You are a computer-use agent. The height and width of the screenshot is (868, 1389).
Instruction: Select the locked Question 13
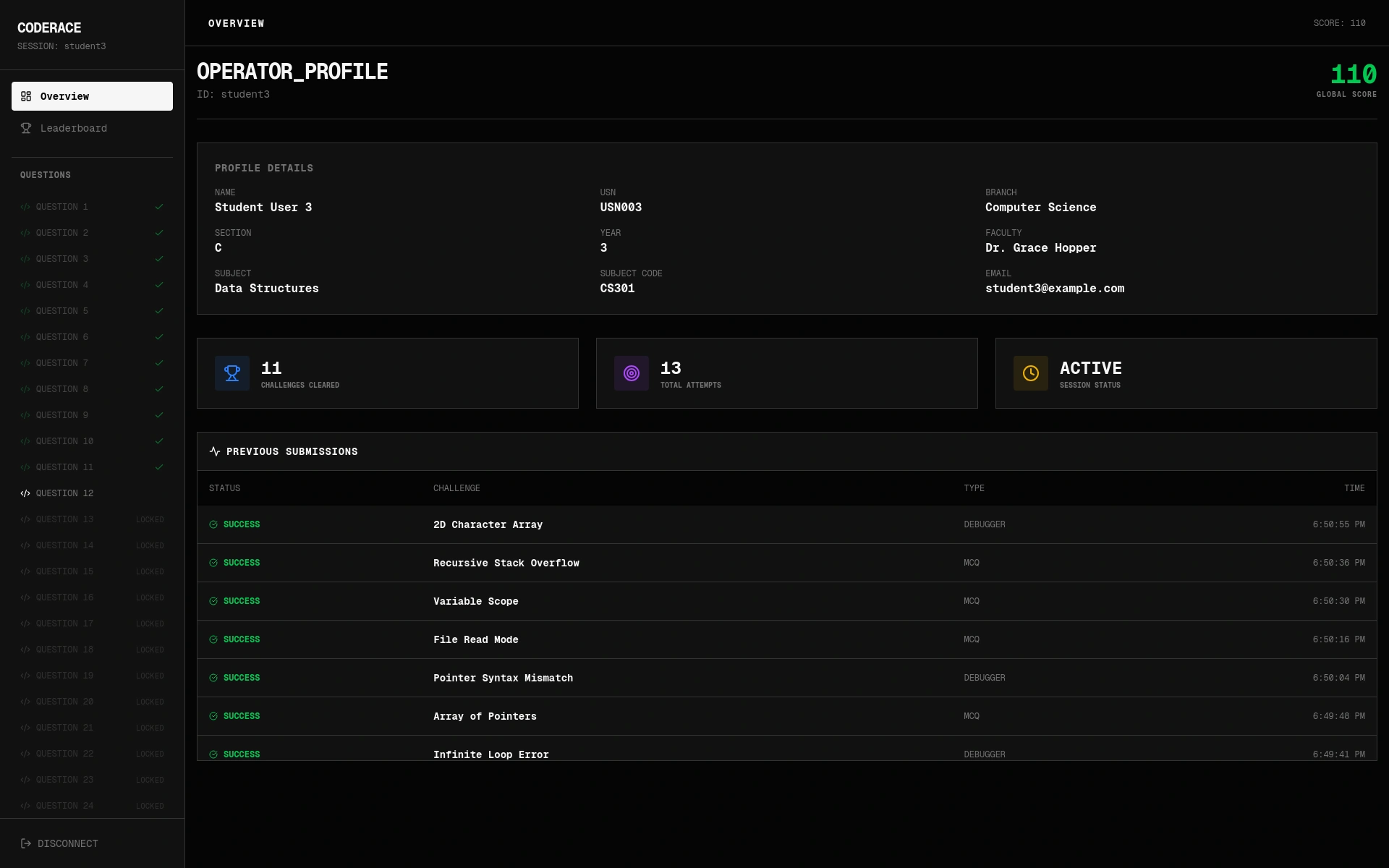(65, 519)
